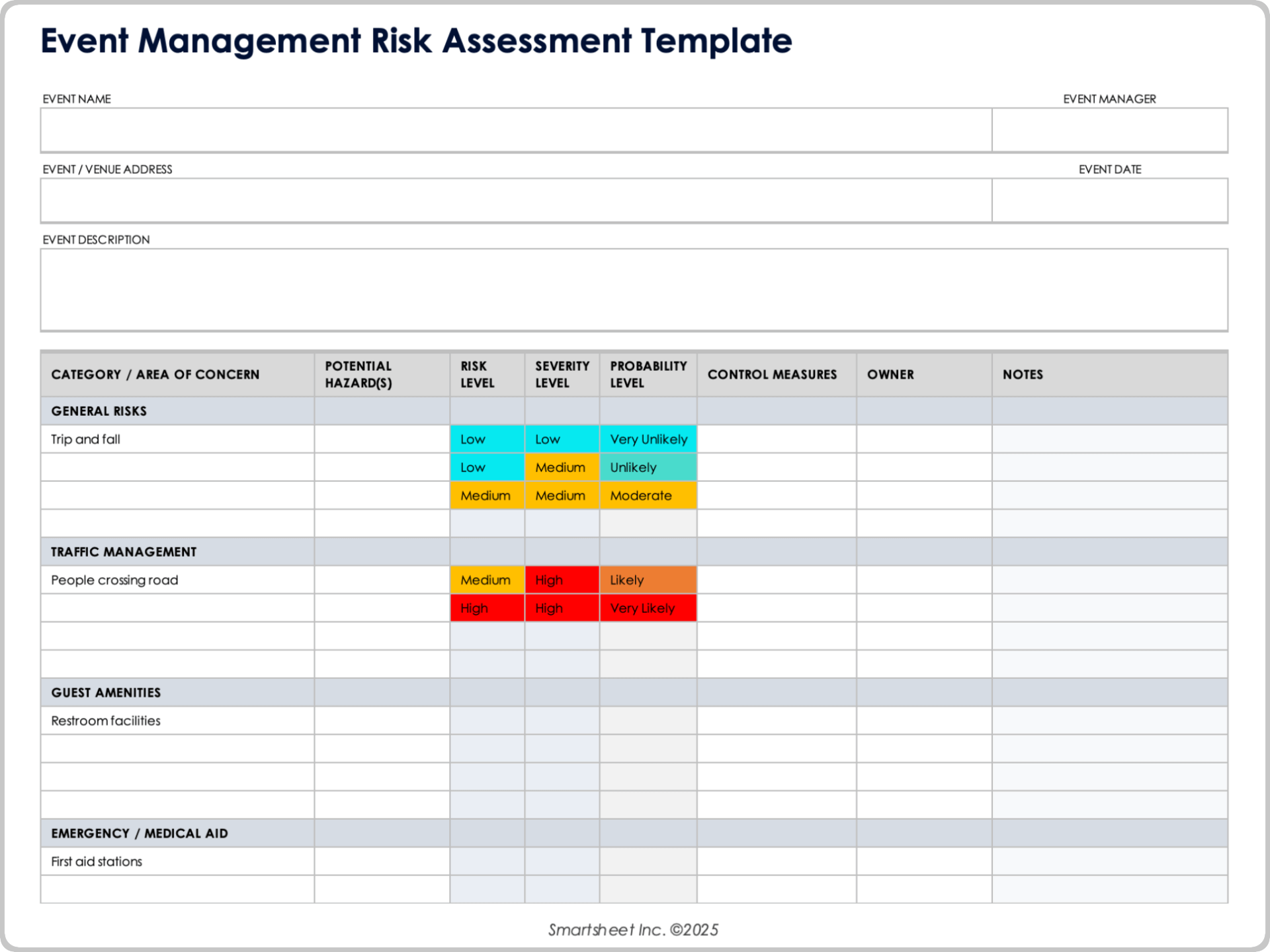Click the 'Smartsheet Inc. ©2025' footer text

click(634, 929)
